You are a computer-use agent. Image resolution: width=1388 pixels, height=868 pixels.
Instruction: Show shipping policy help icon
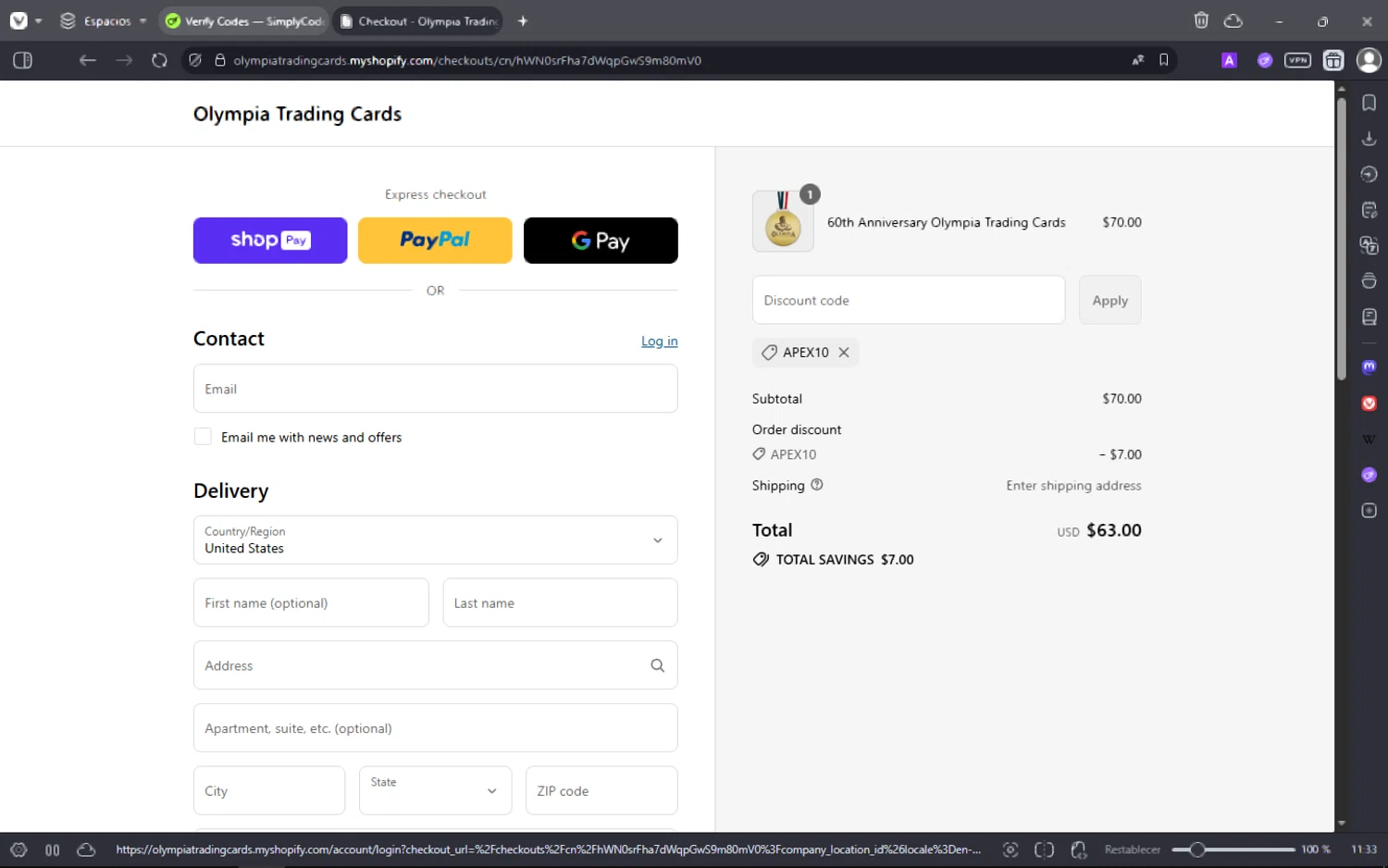(x=817, y=485)
